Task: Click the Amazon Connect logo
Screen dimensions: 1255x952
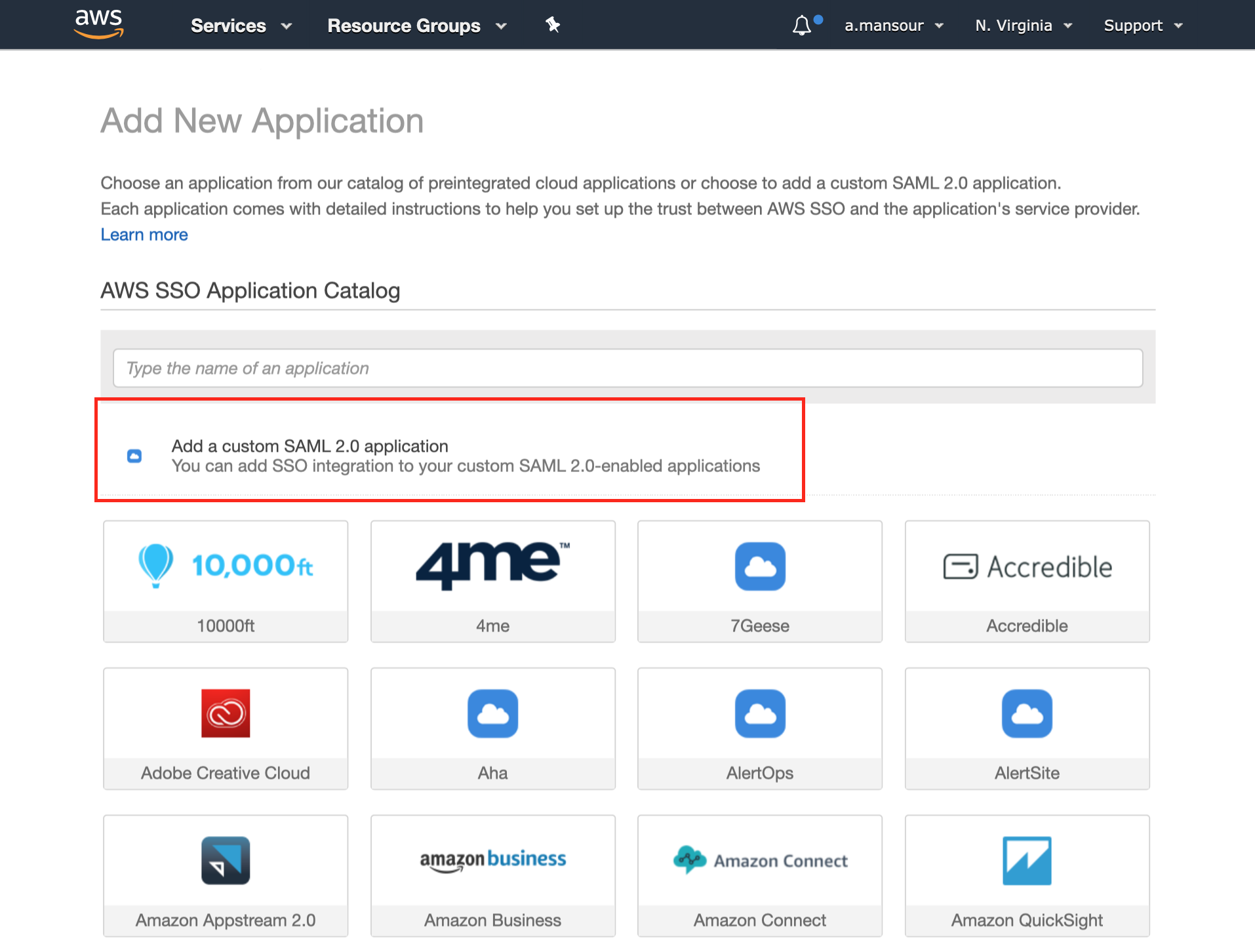Action: coord(760,860)
